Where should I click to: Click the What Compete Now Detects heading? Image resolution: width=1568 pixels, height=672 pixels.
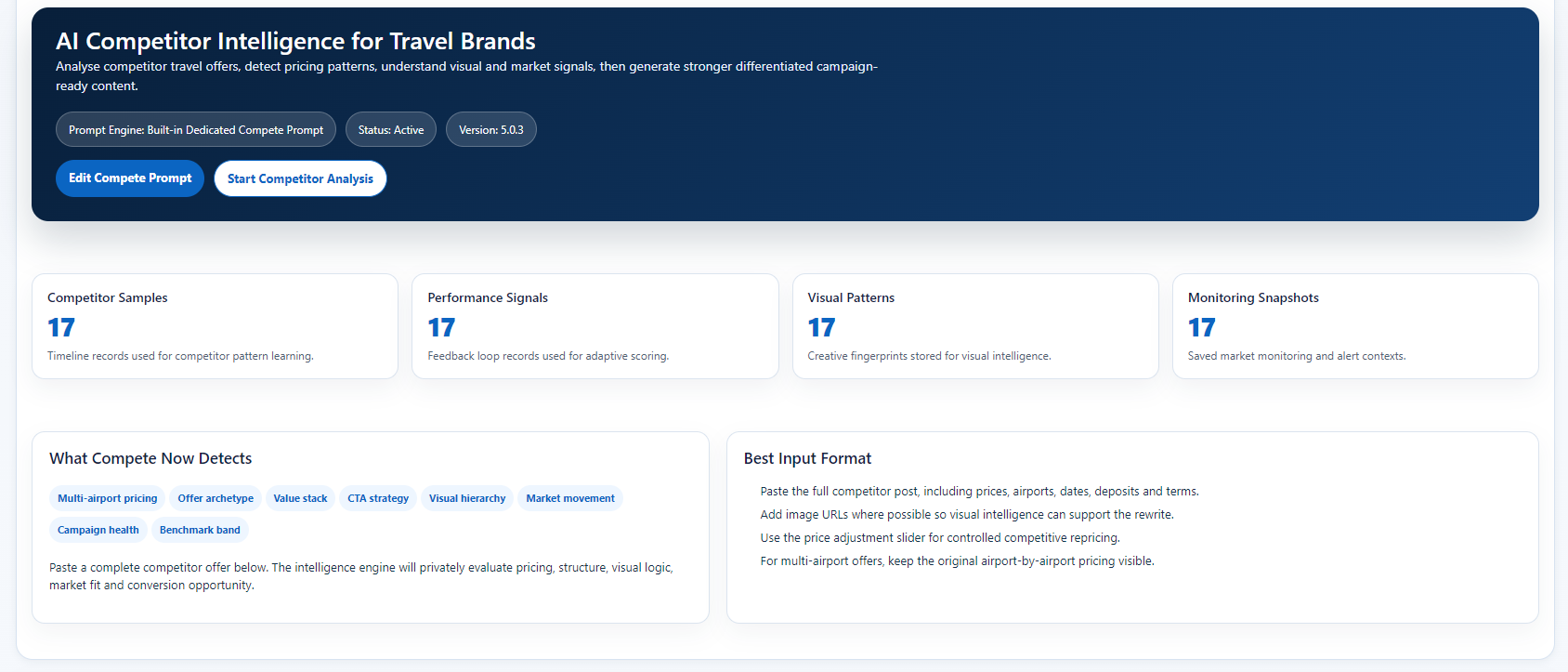tap(150, 458)
